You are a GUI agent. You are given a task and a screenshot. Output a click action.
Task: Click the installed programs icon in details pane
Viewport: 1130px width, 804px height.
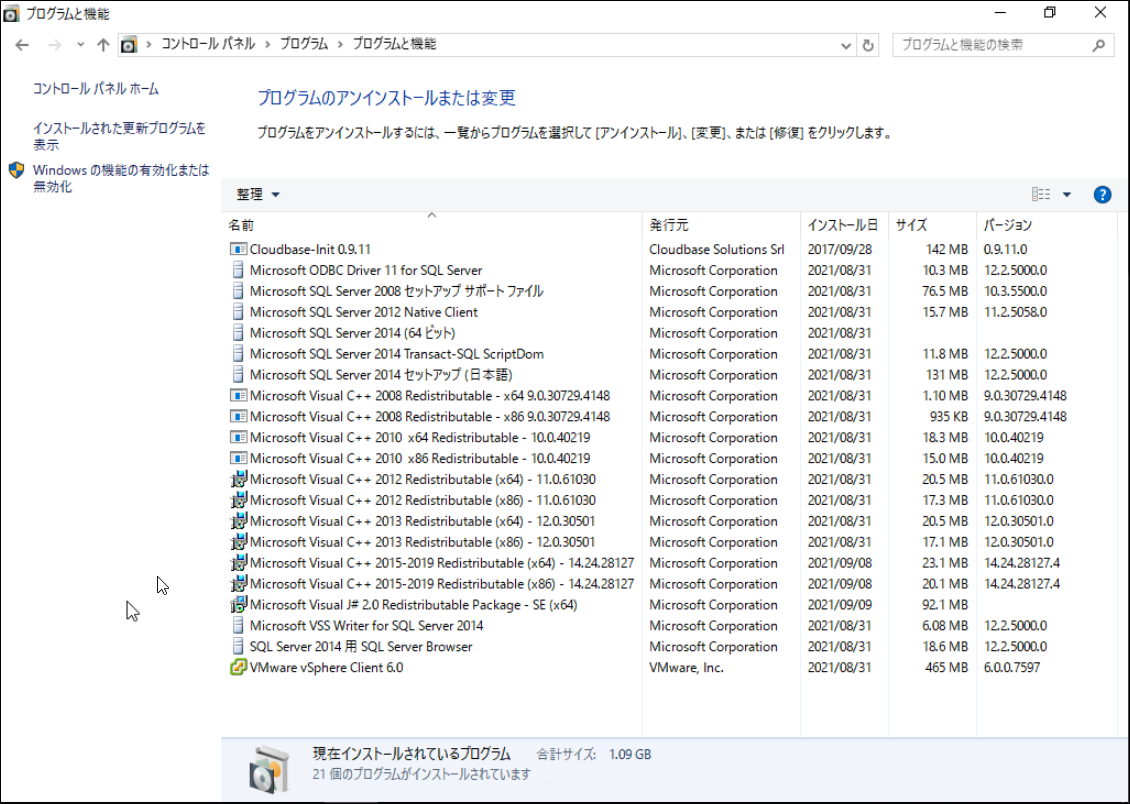[x=269, y=769]
